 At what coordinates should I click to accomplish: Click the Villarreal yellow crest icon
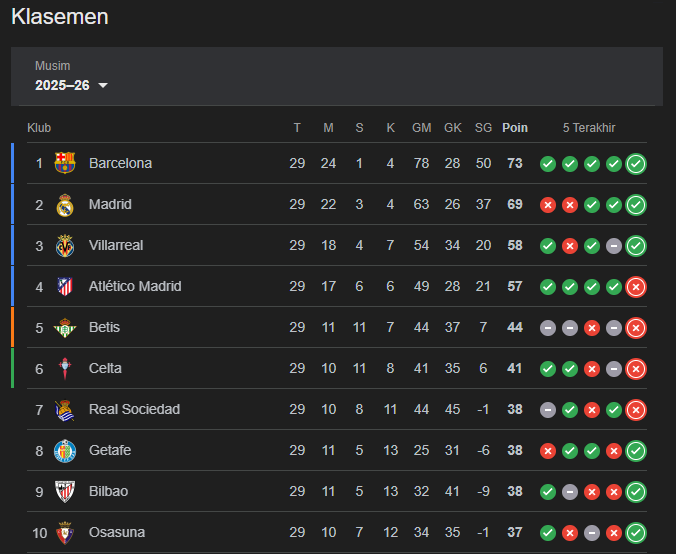65,245
